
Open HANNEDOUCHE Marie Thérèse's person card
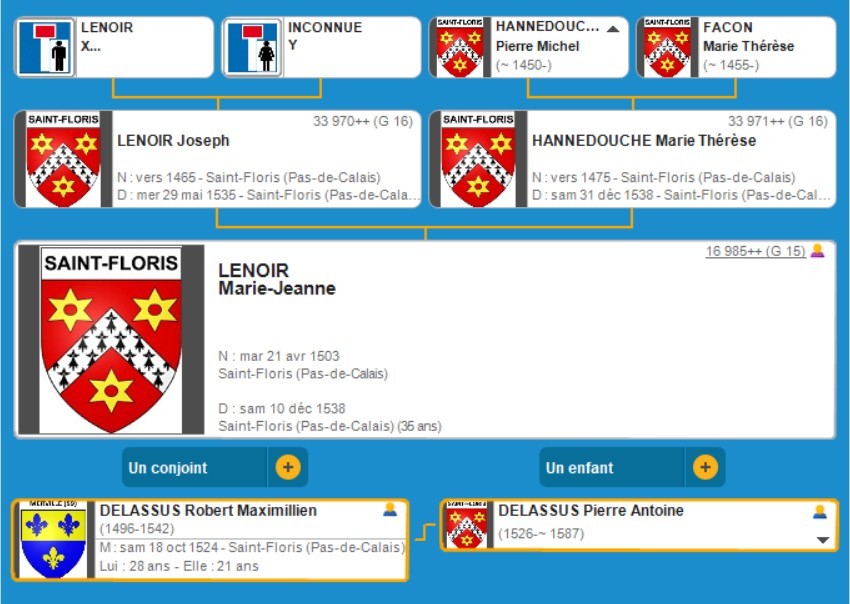tap(643, 141)
